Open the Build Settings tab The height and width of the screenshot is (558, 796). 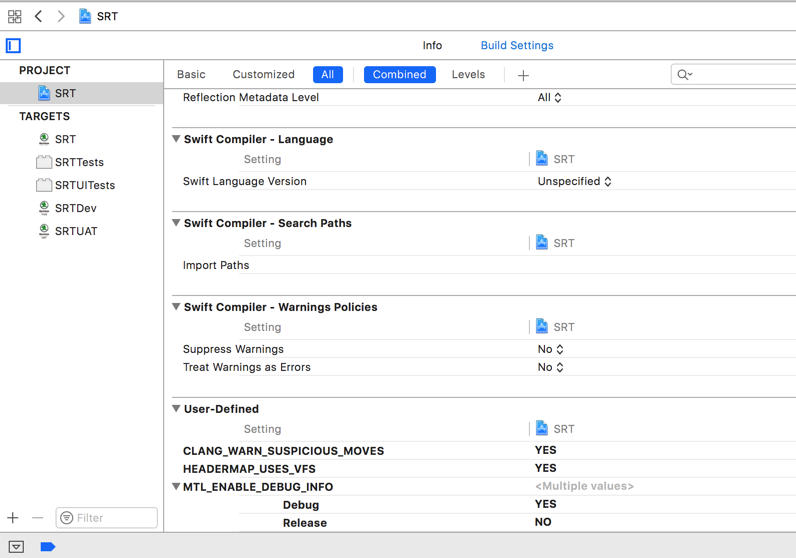[517, 45]
